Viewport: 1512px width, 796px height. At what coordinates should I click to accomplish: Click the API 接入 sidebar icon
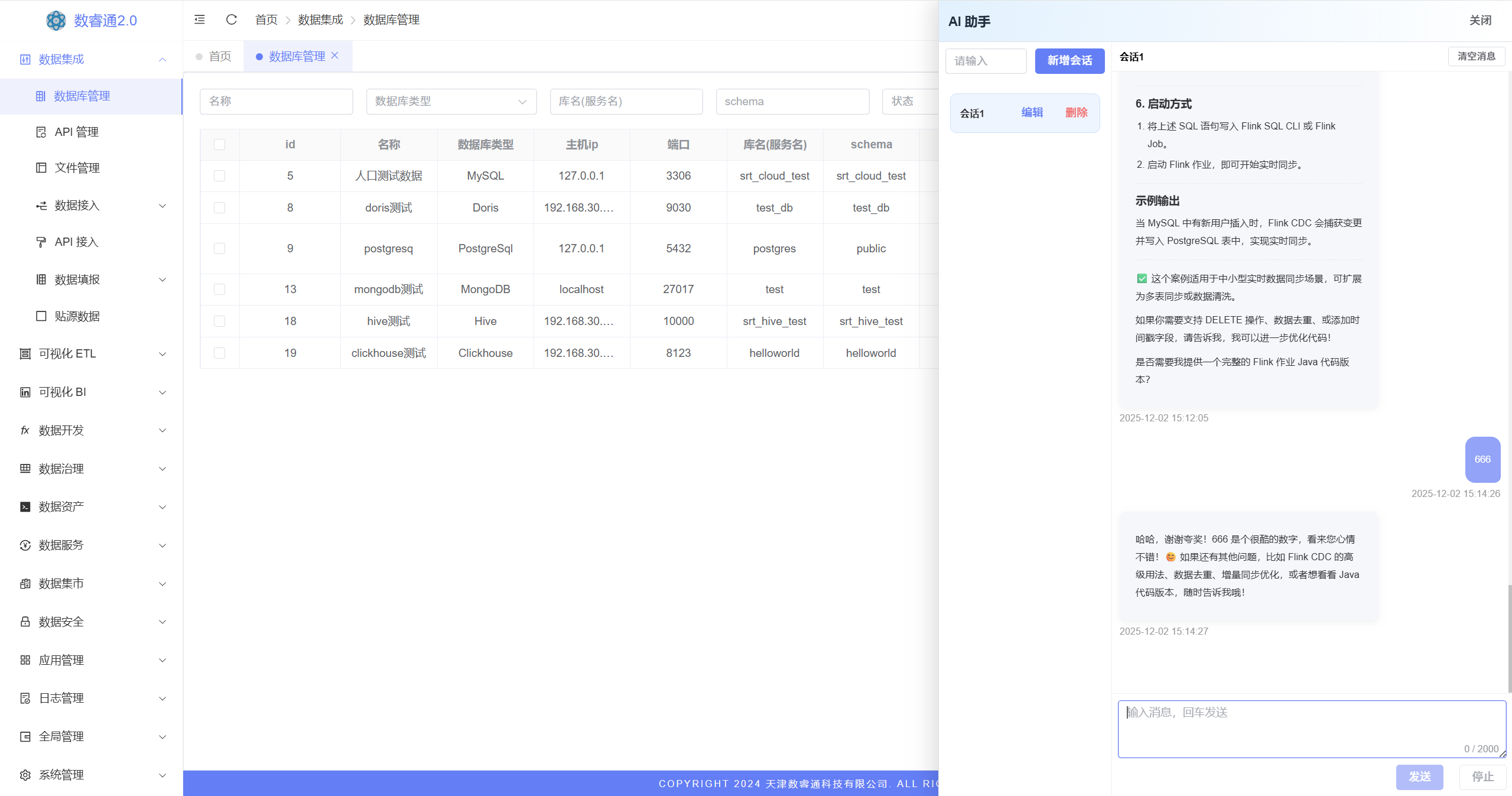[41, 242]
